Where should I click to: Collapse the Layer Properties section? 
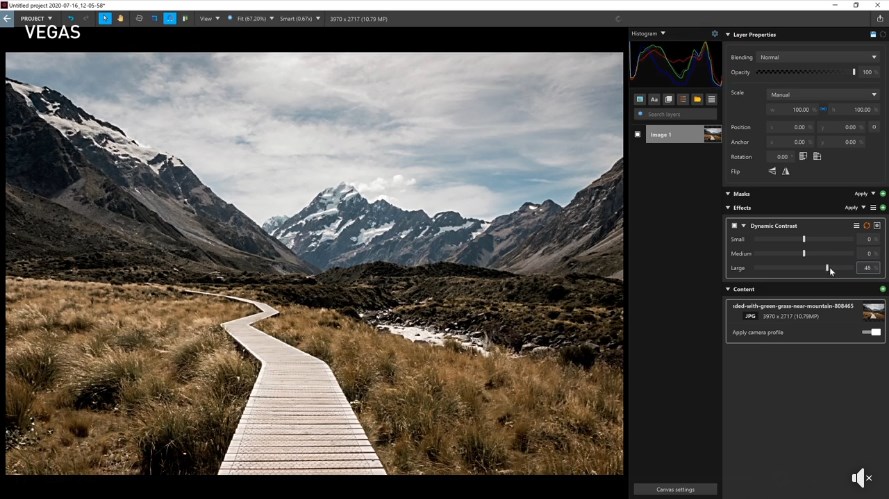click(728, 35)
